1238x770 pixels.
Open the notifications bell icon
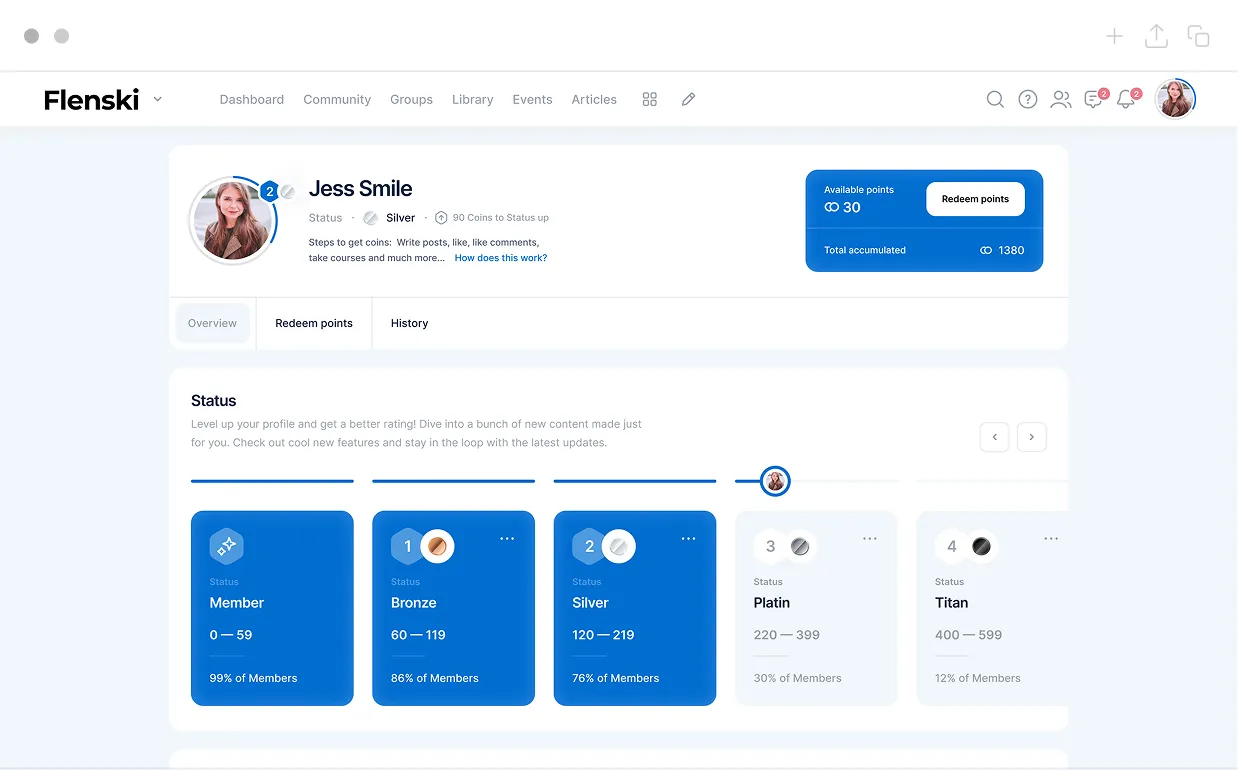click(1126, 99)
